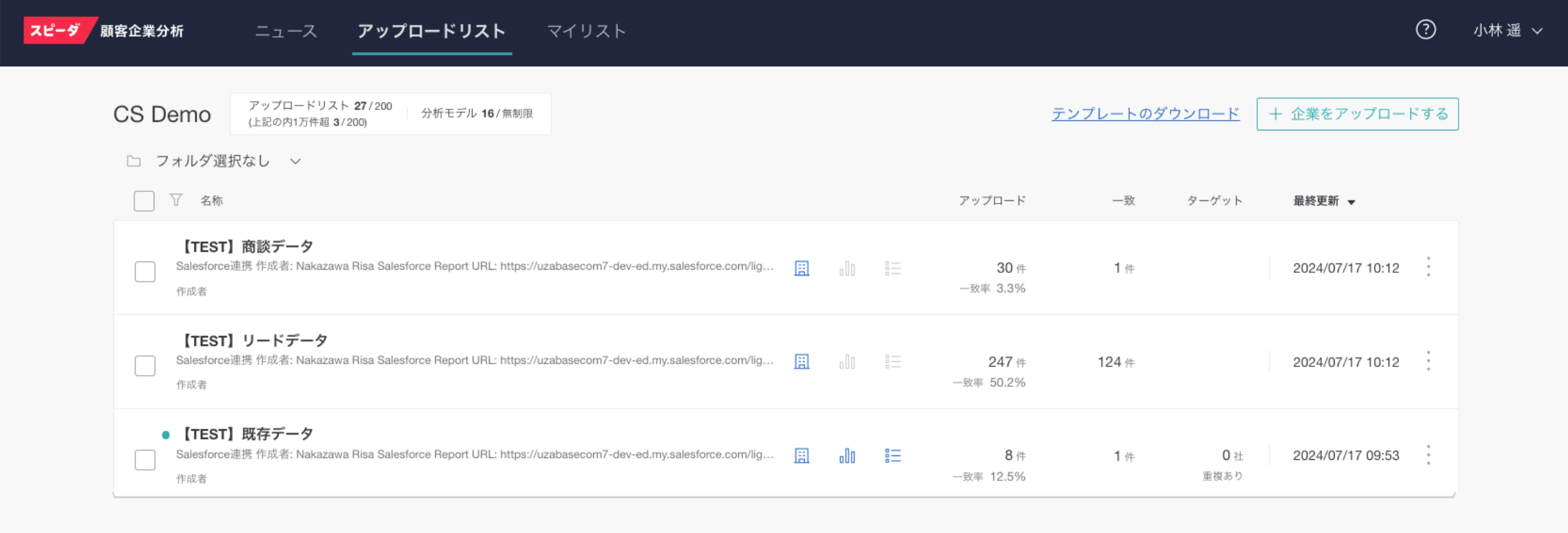Check the 【TEST】商談データ row checkbox
The height and width of the screenshot is (533, 1568).
point(145,272)
